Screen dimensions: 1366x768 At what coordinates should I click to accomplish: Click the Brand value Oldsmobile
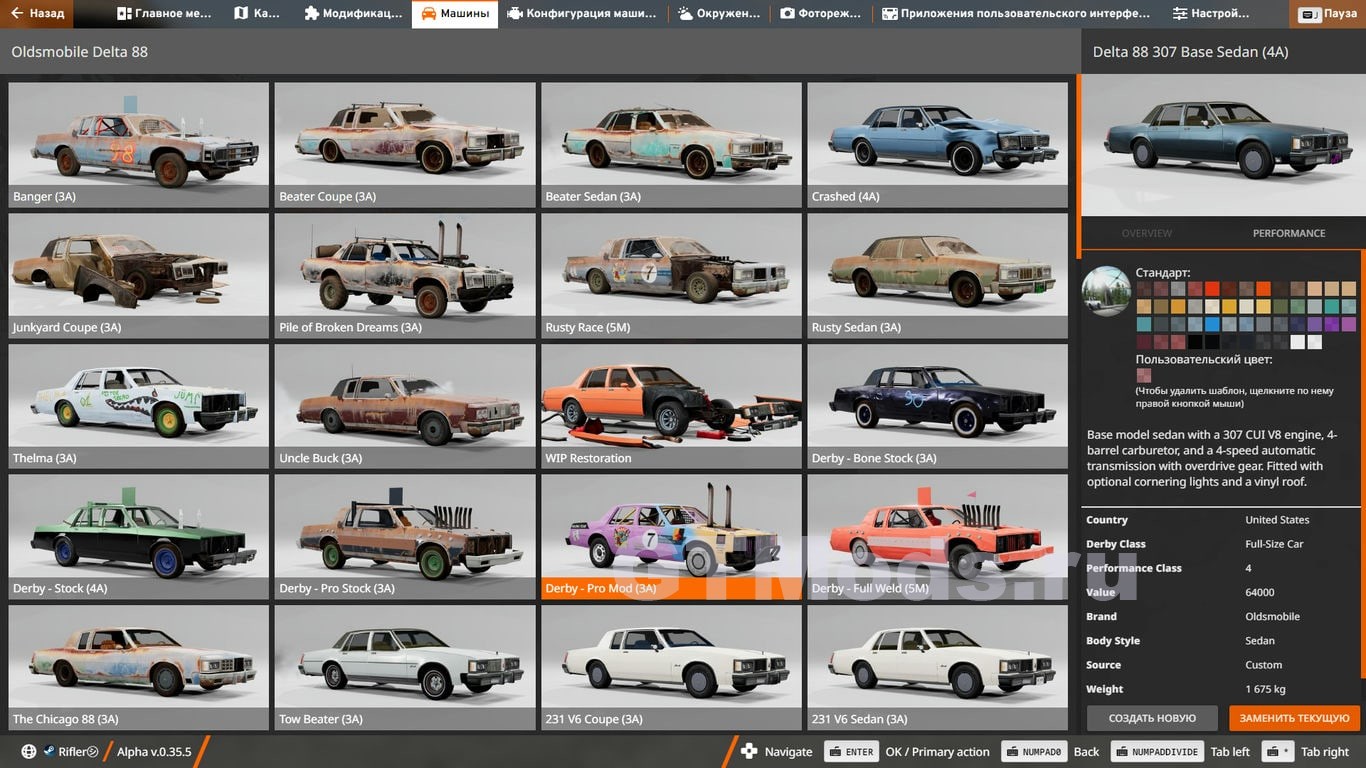pyautogui.click(x=1272, y=616)
